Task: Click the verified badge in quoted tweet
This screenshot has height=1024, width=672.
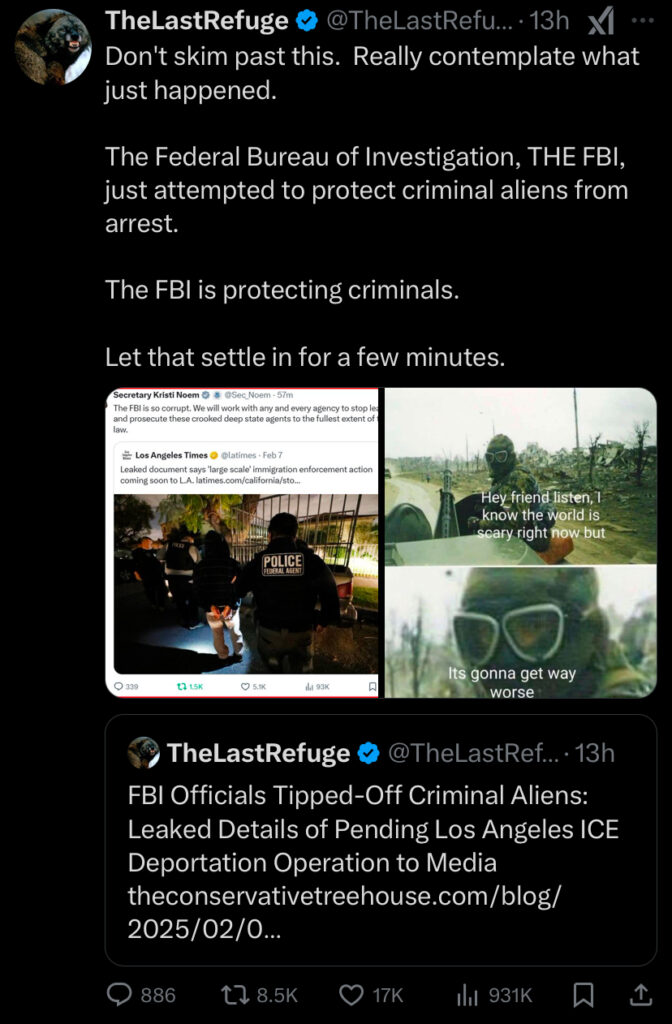Action: (x=369, y=753)
